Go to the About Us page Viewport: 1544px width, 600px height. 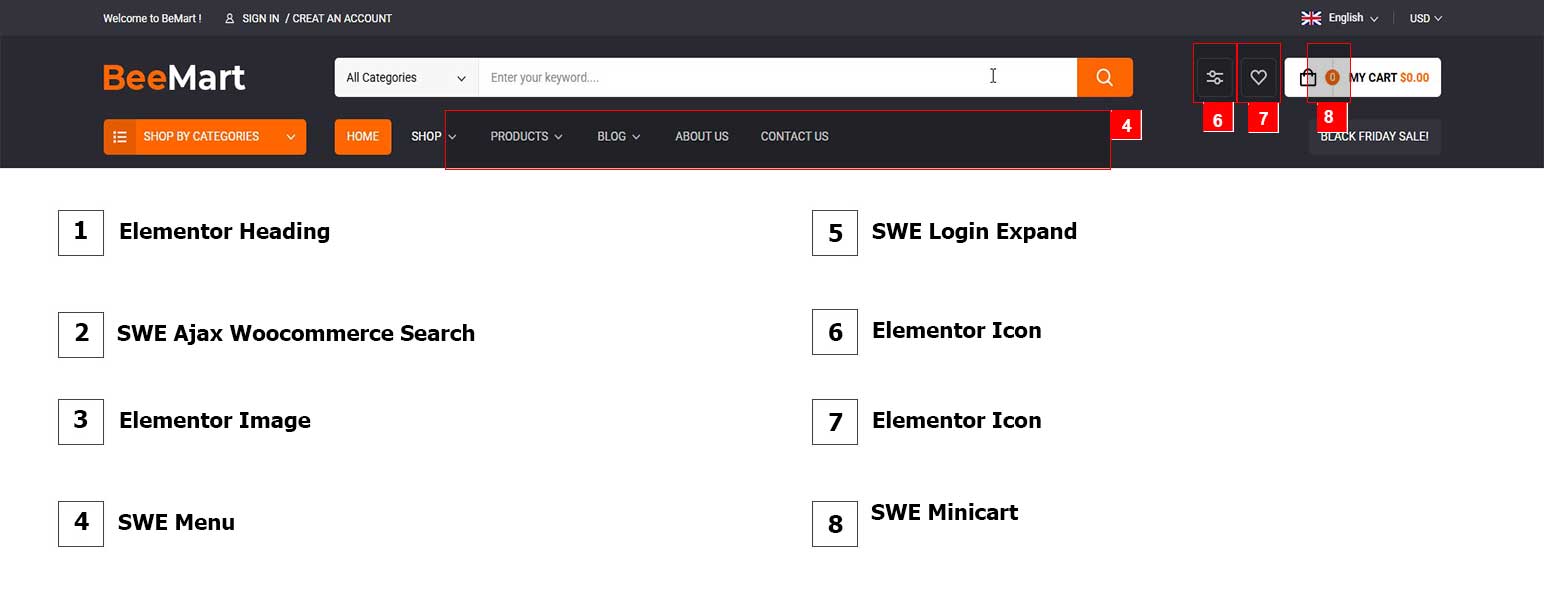[701, 137]
